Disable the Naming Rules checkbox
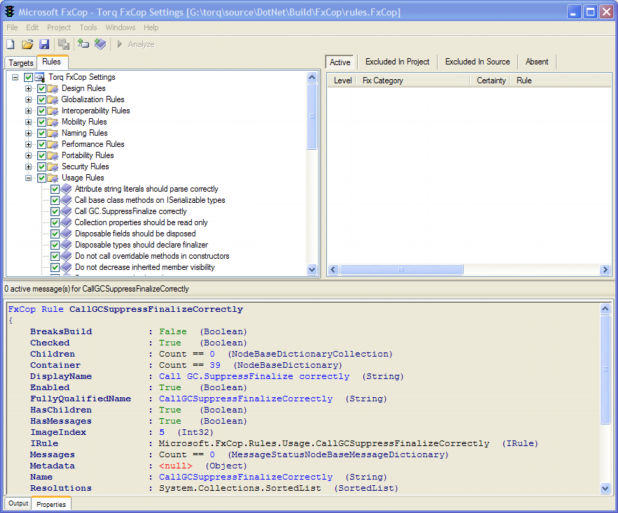This screenshot has height=513, width=618. (x=42, y=133)
